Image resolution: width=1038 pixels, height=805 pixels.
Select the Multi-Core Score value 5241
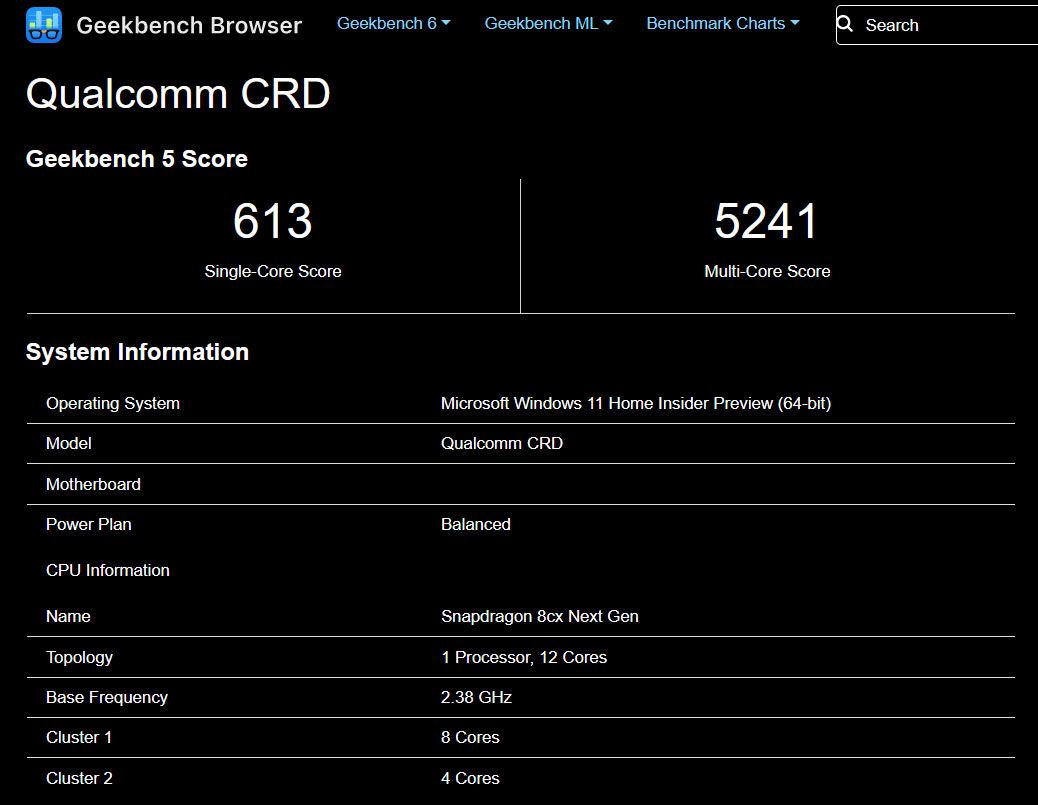tap(767, 221)
